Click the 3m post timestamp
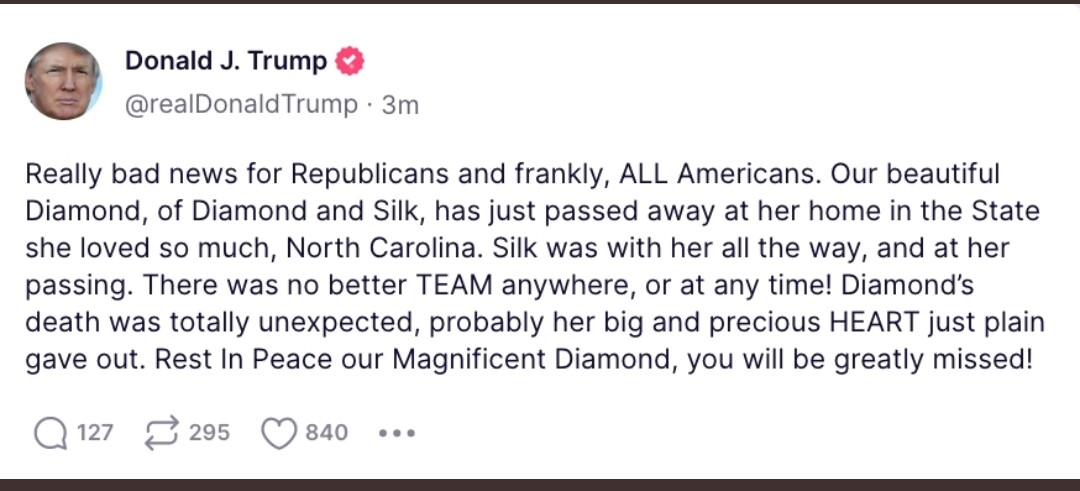The height and width of the screenshot is (491, 1080). (401, 104)
